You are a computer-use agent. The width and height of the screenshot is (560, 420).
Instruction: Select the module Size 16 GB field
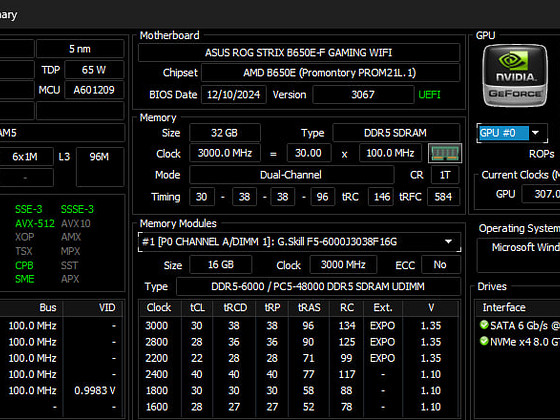tap(220, 265)
